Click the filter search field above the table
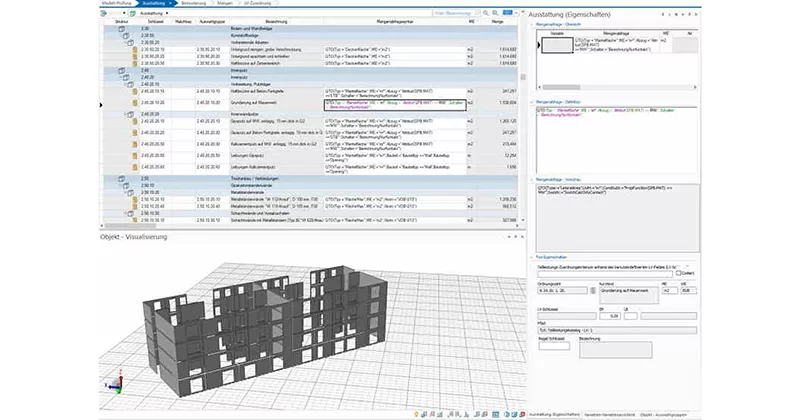The height and width of the screenshot is (420, 800). pyautogui.click(x=456, y=13)
